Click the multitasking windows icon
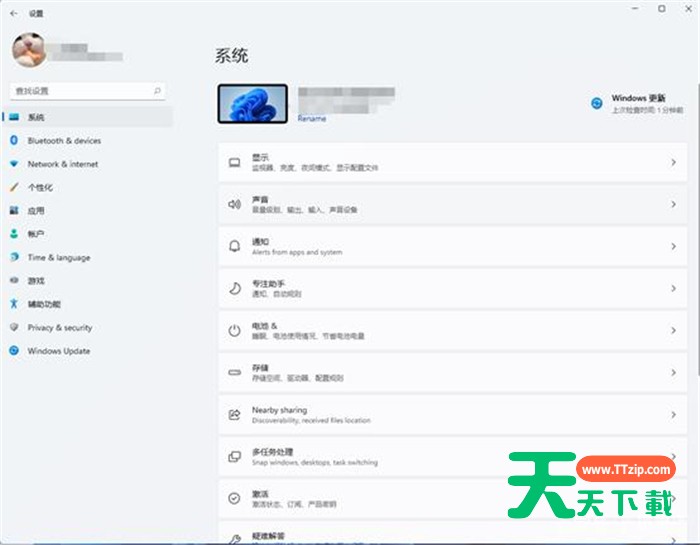 (x=234, y=457)
